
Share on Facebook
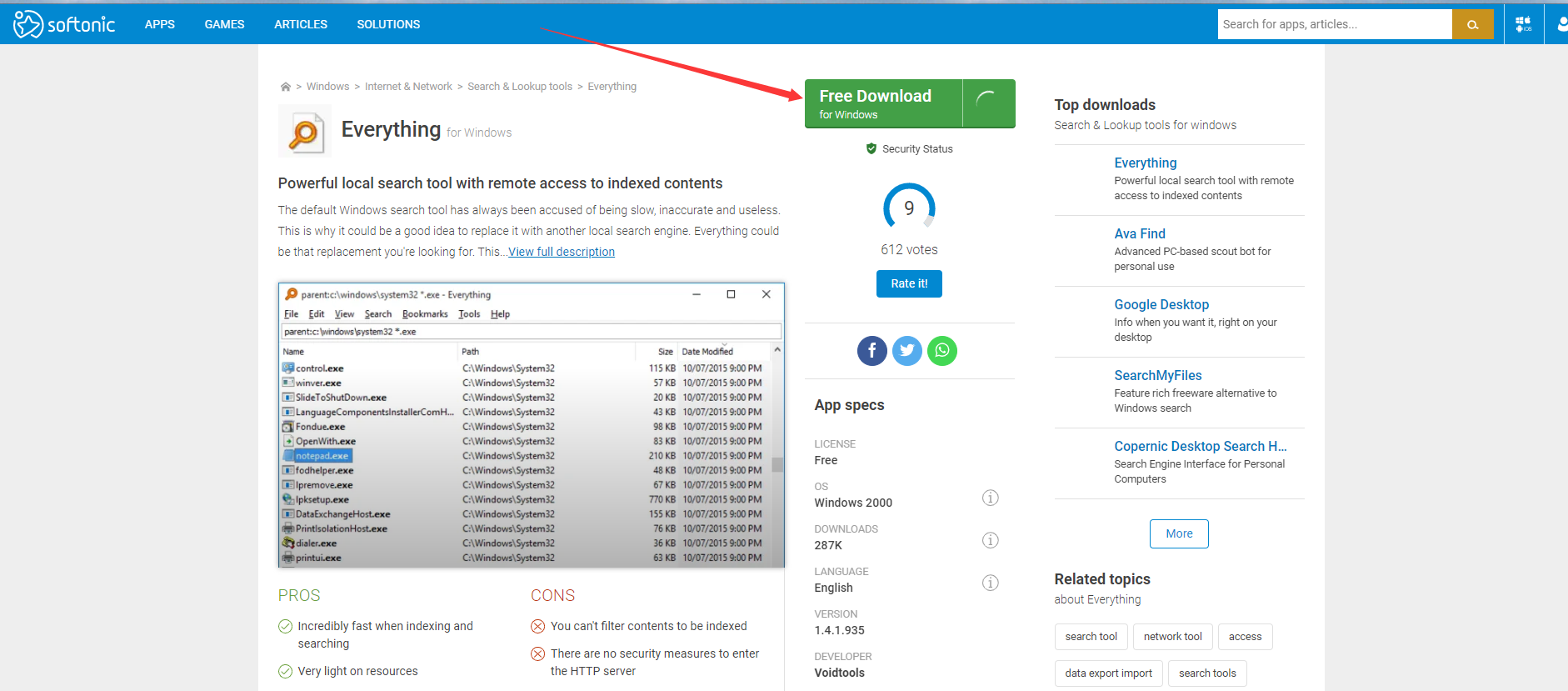[x=872, y=350]
